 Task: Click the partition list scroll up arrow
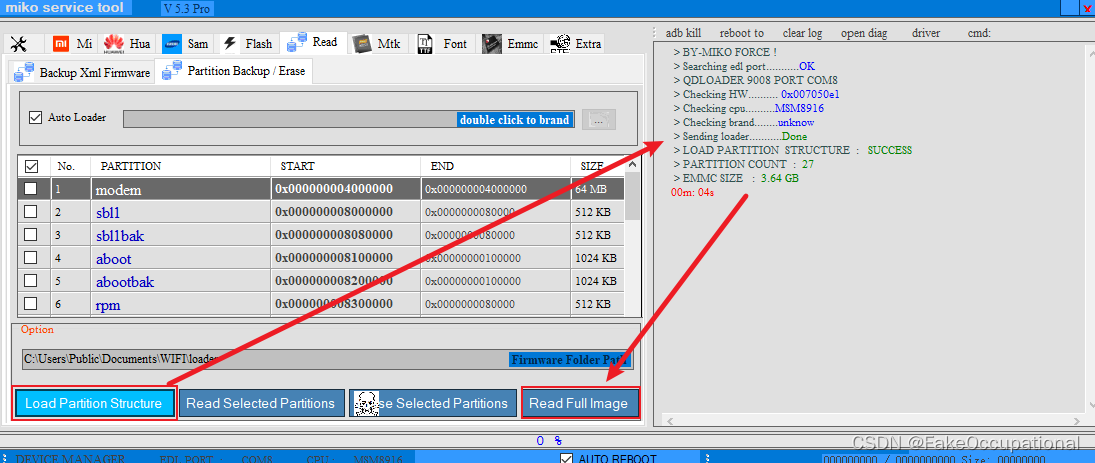[x=632, y=164]
